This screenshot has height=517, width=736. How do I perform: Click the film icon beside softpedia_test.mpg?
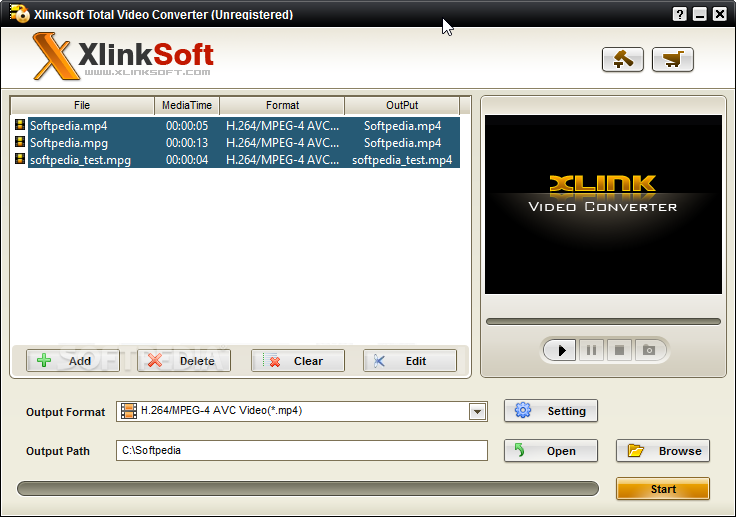point(20,159)
